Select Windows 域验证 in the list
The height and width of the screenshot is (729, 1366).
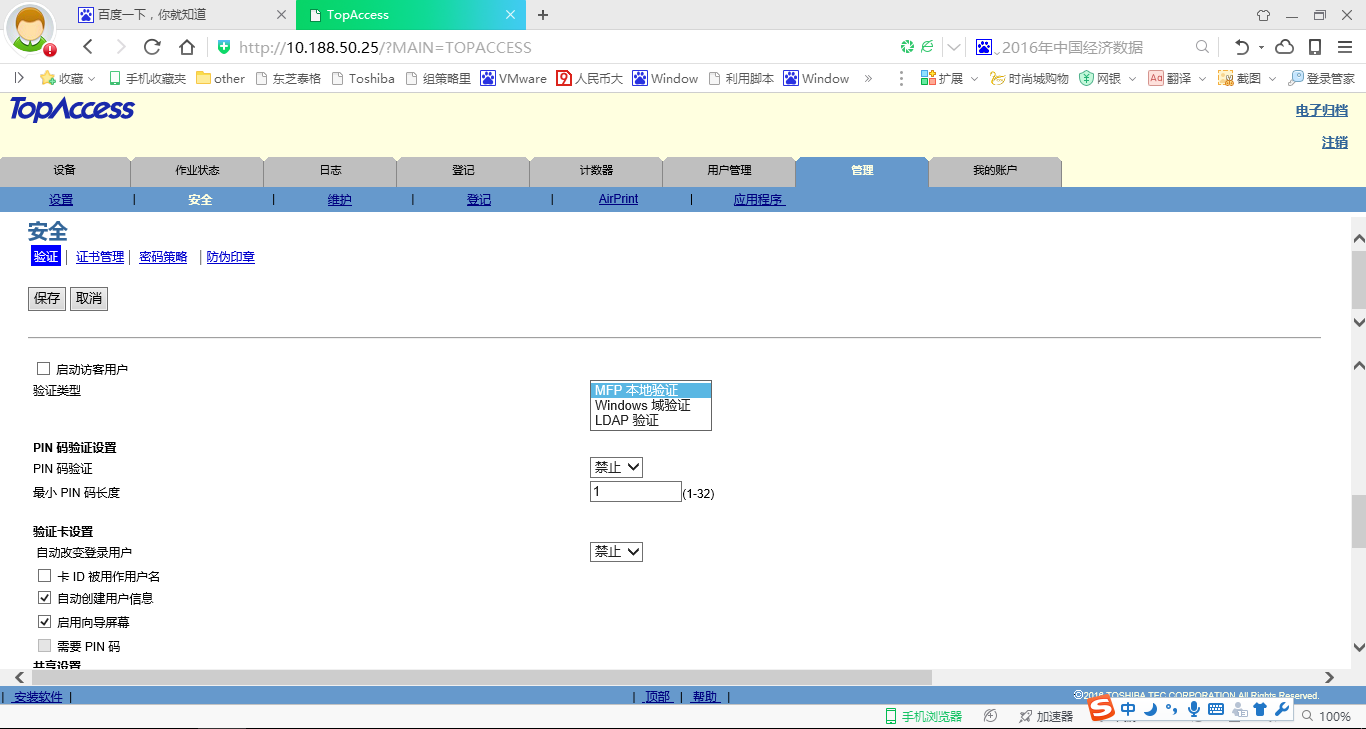pyautogui.click(x=643, y=405)
